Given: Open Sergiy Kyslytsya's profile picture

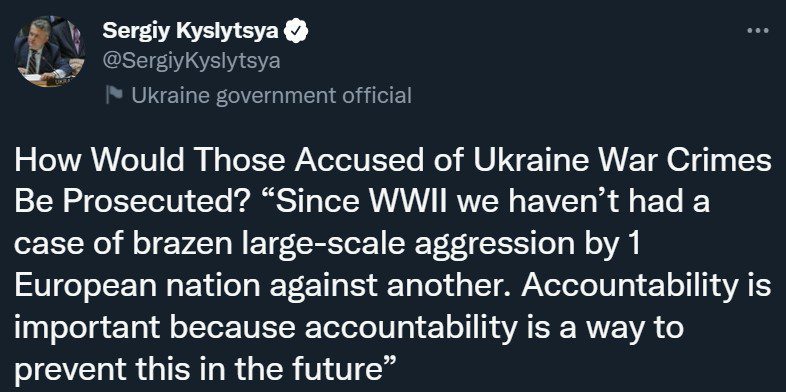Looking at the screenshot, I should coord(49,51).
